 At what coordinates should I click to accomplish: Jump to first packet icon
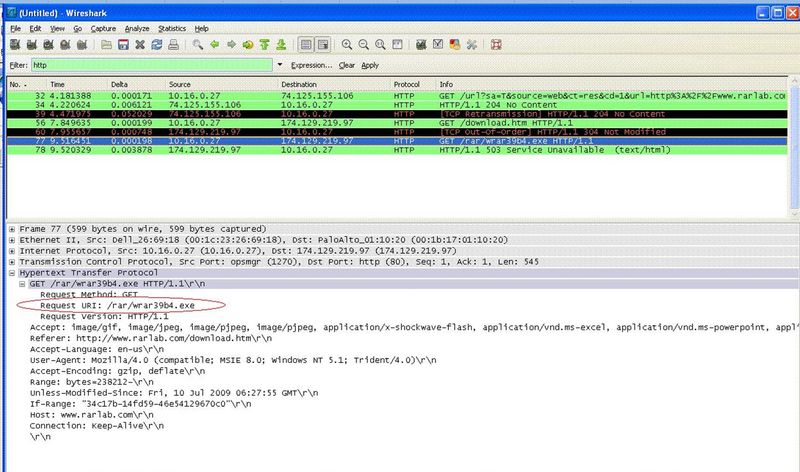[x=264, y=45]
